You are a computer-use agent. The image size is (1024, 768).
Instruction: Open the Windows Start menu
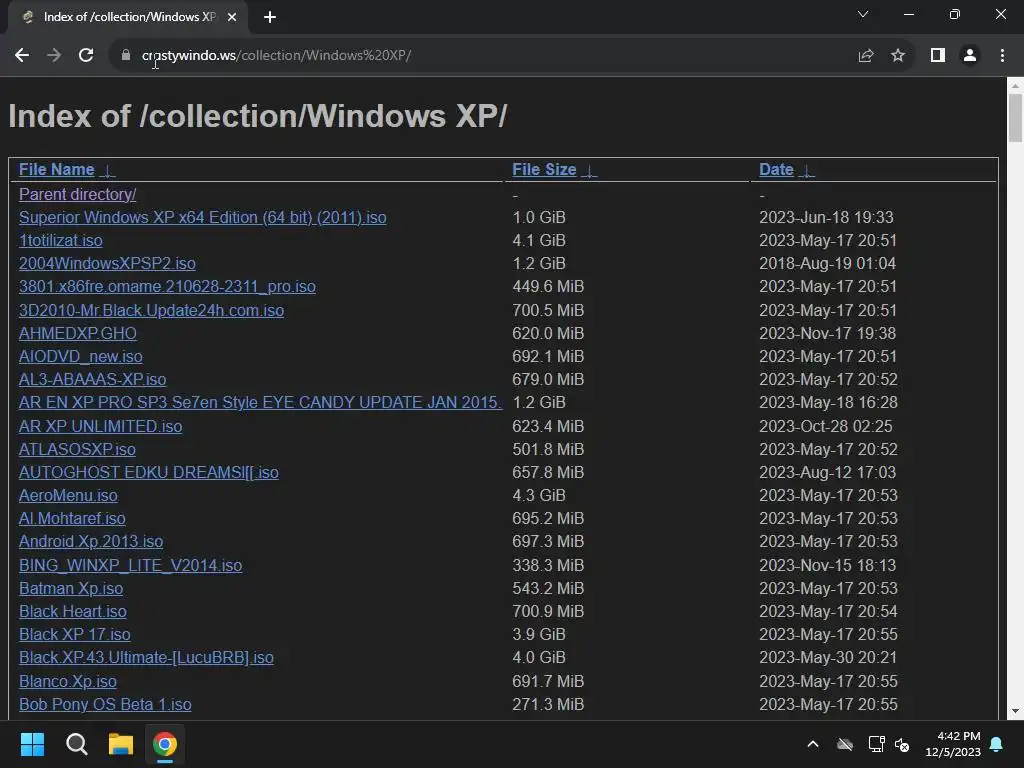[32, 744]
